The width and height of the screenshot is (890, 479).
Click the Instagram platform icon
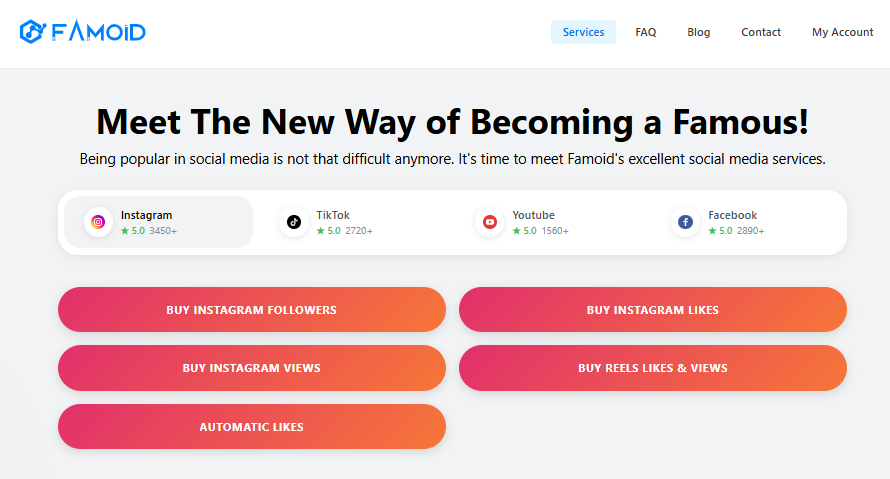click(98, 222)
